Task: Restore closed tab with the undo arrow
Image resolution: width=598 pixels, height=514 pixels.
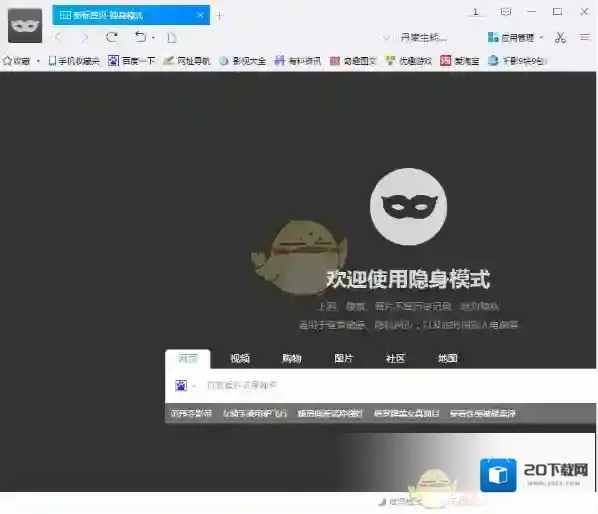Action: click(140, 37)
